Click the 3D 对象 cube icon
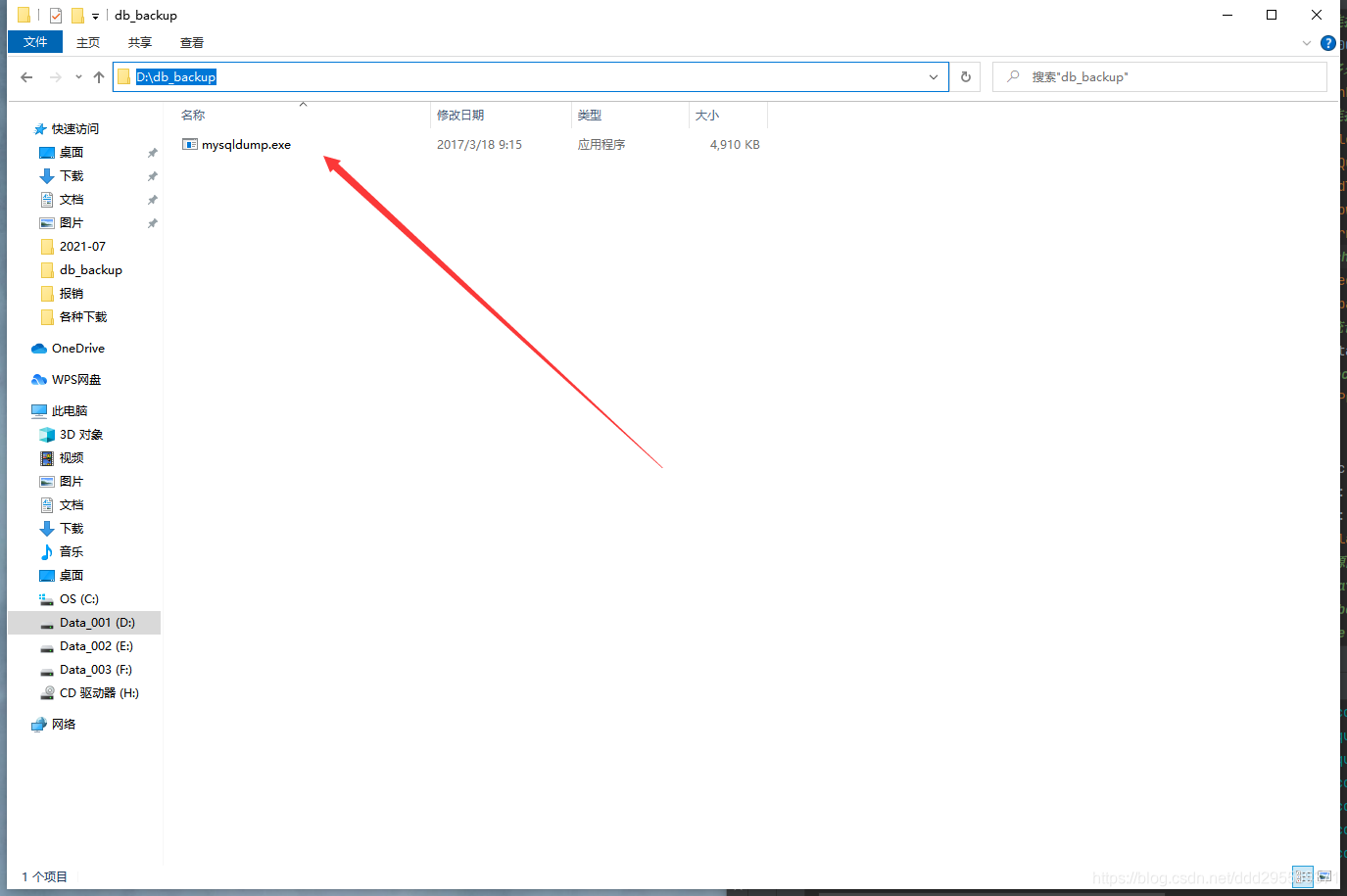This screenshot has height=896, width=1347. pos(46,435)
